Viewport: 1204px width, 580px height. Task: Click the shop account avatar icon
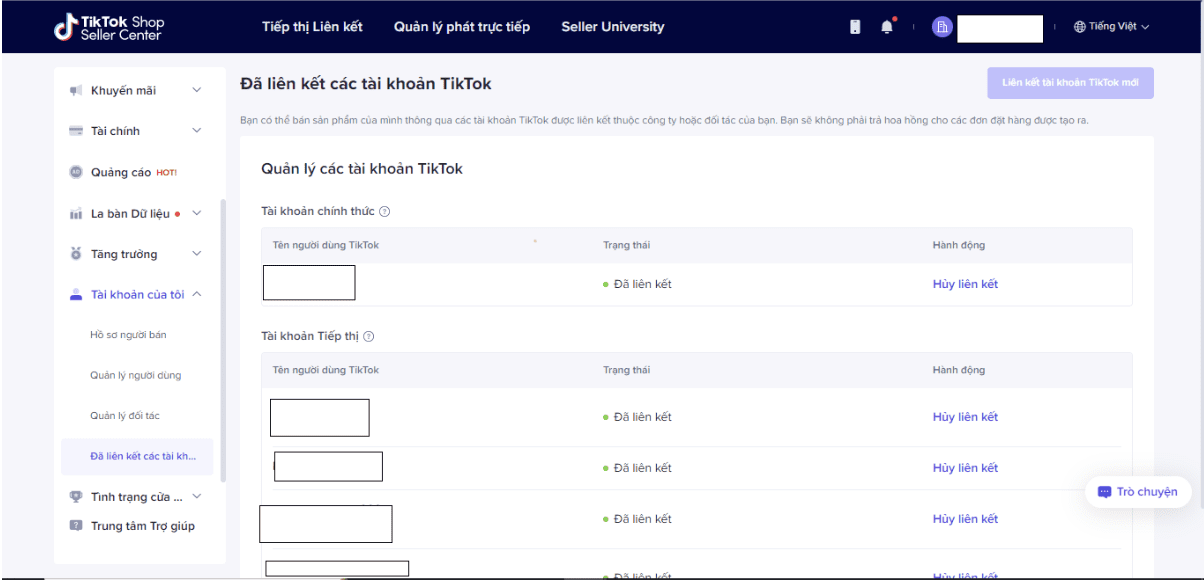point(941,27)
